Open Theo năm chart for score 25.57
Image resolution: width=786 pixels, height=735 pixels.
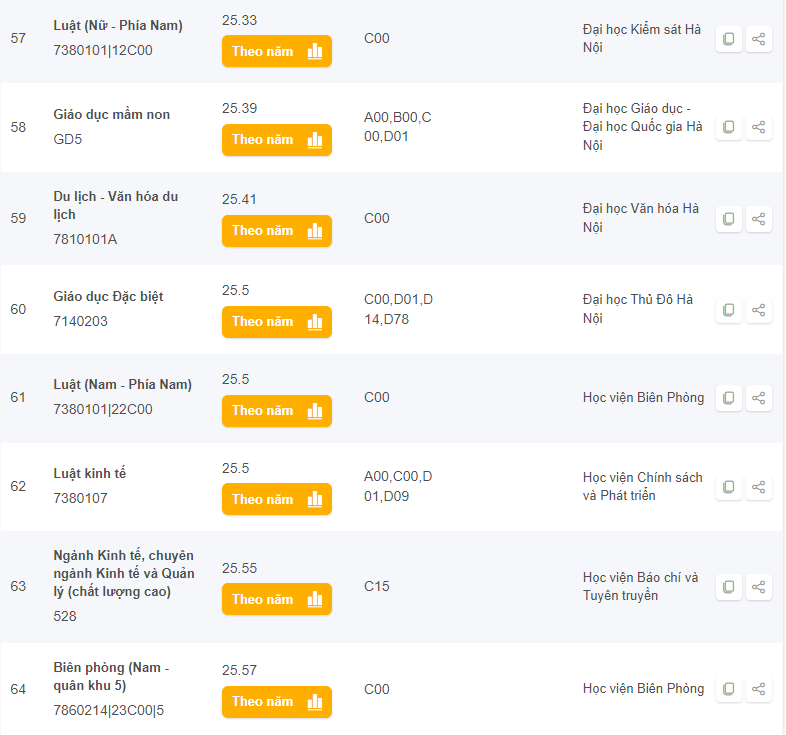point(276,702)
